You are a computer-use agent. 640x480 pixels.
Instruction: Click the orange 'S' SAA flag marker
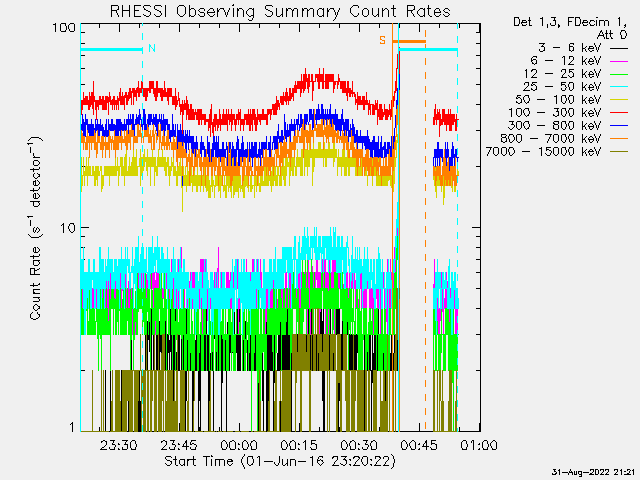(382, 40)
